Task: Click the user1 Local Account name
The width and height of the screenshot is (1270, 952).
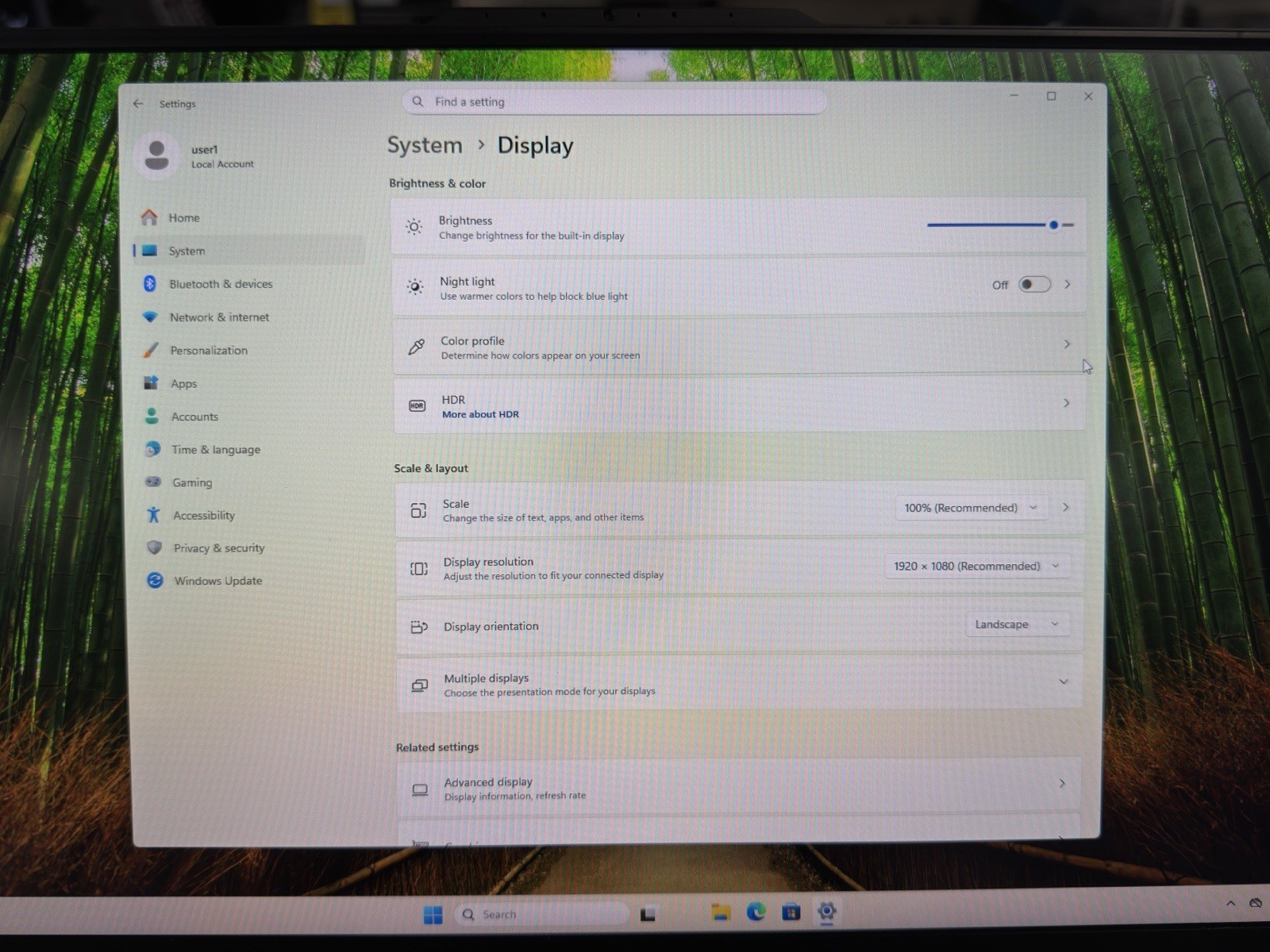Action: (x=222, y=156)
